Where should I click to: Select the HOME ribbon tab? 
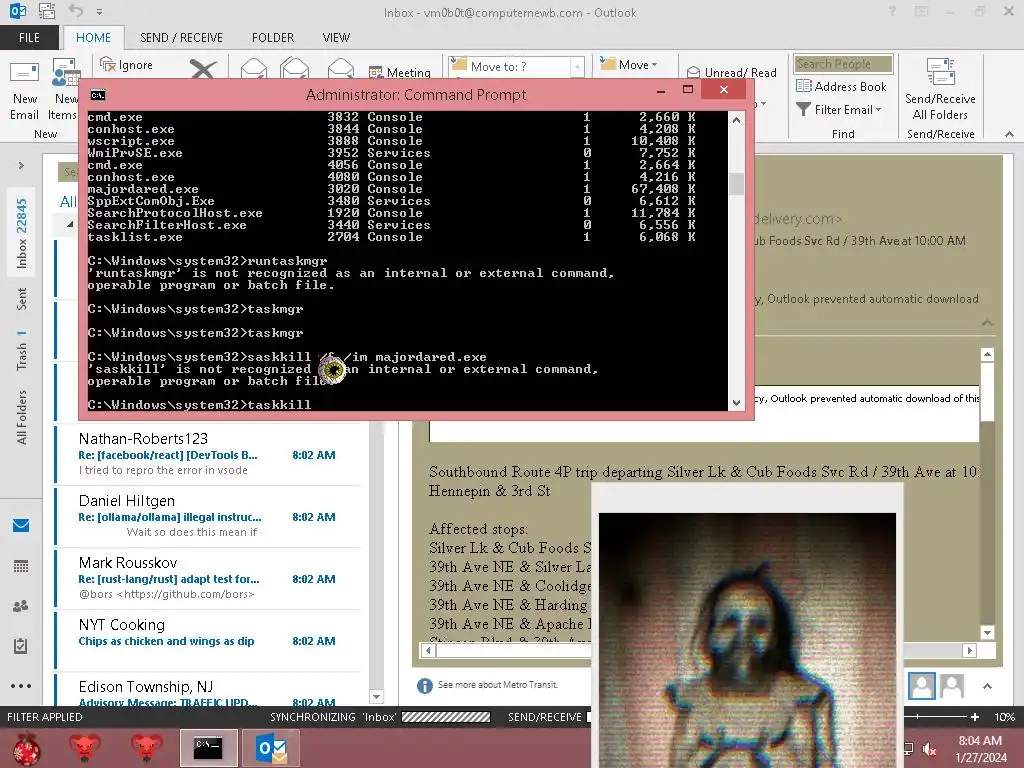click(93, 38)
